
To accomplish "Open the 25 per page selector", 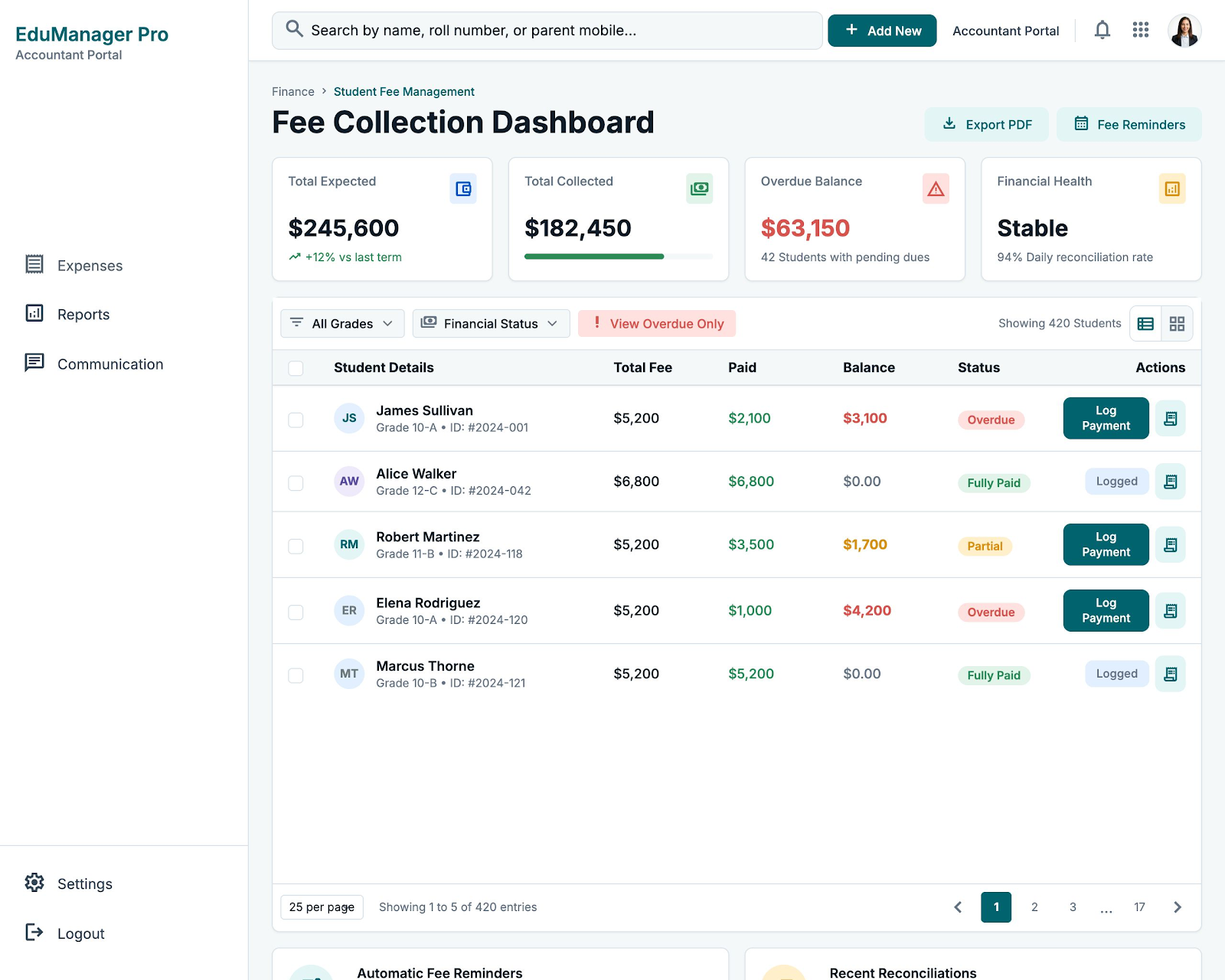I will [x=322, y=907].
